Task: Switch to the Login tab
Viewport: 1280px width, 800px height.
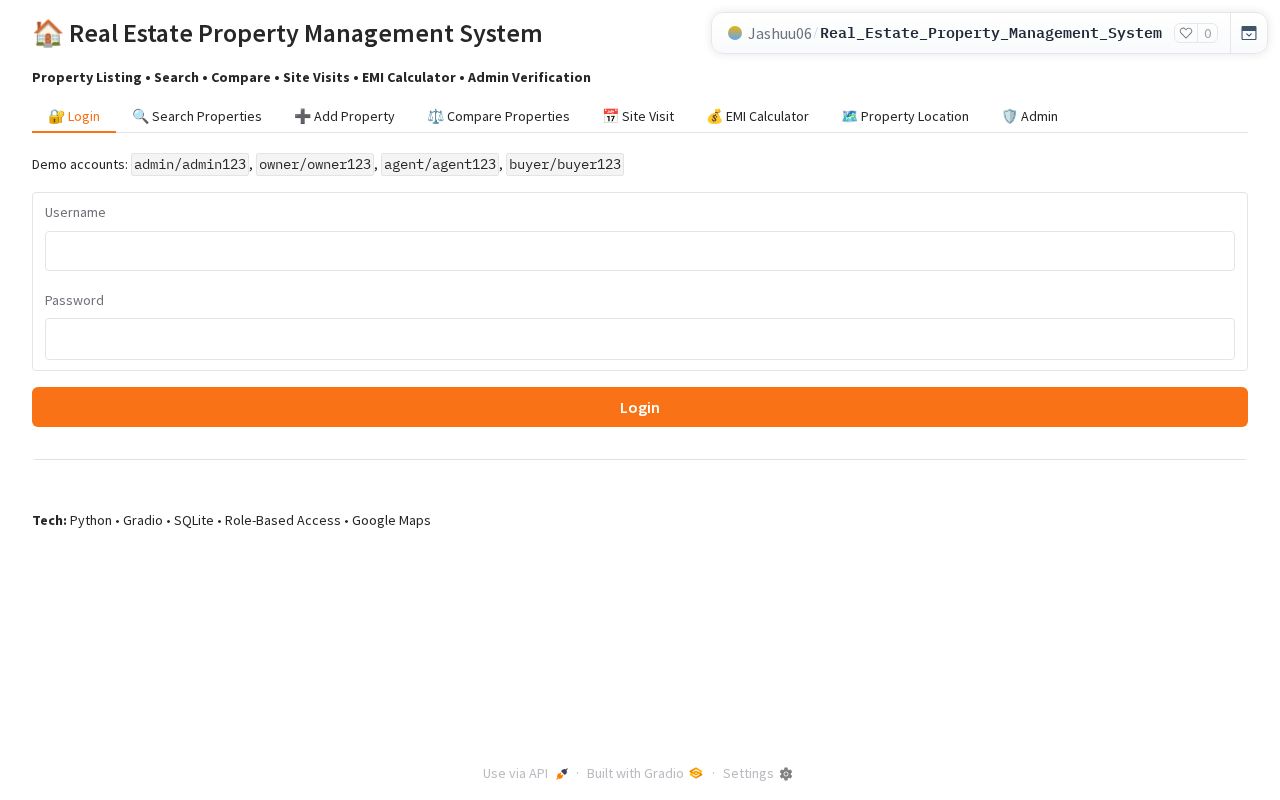Action: click(74, 116)
